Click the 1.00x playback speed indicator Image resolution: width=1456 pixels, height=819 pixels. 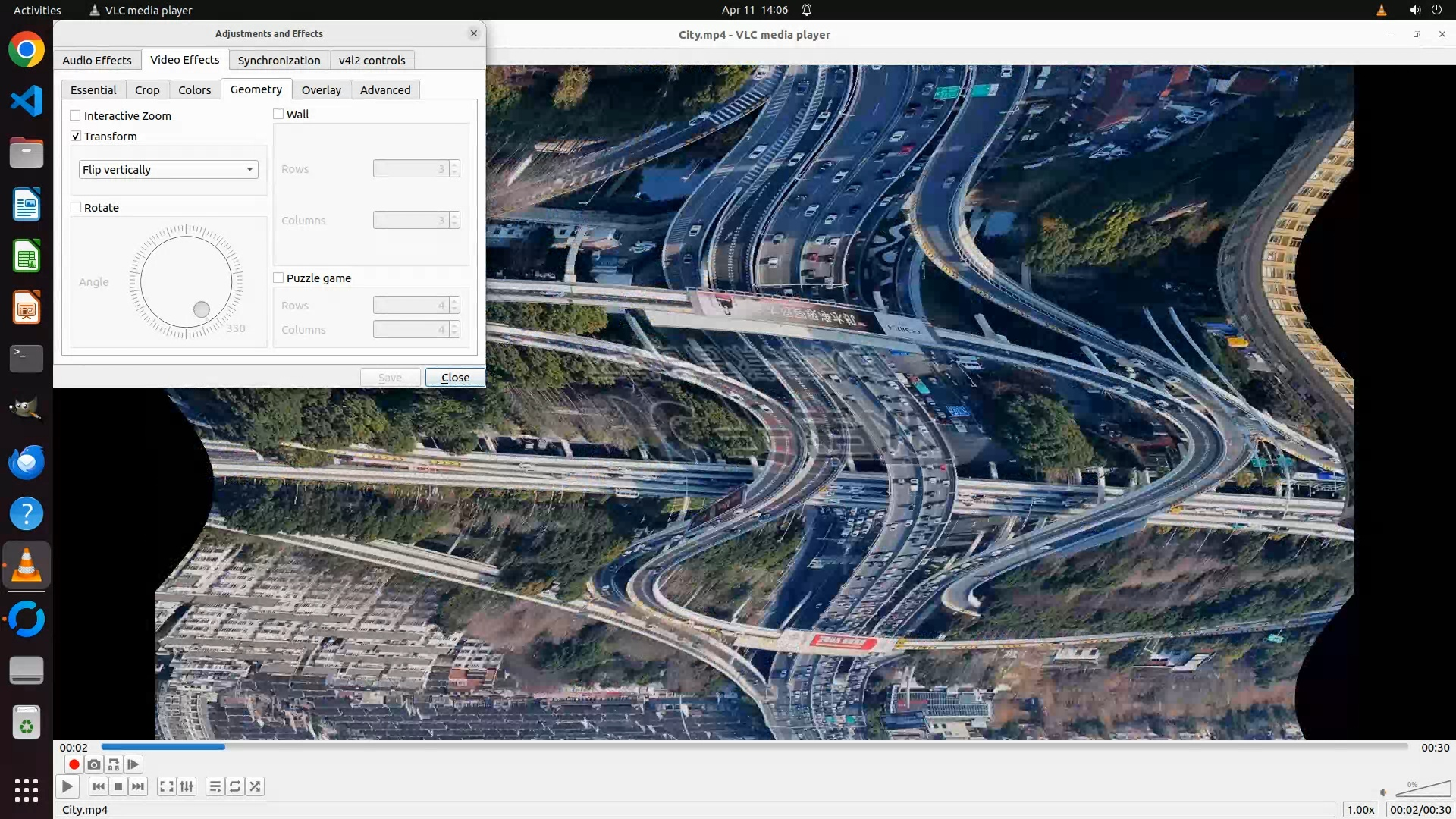click(1360, 809)
